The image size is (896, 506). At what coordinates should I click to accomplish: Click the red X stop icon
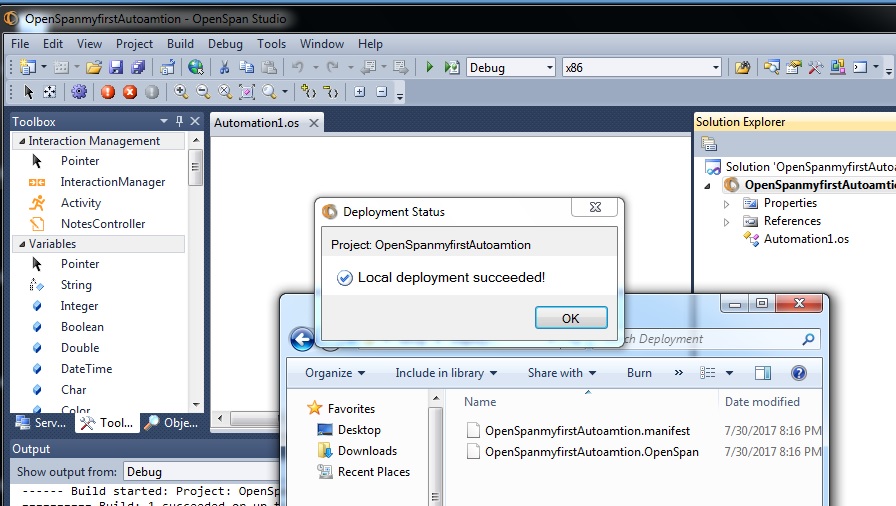click(x=130, y=92)
